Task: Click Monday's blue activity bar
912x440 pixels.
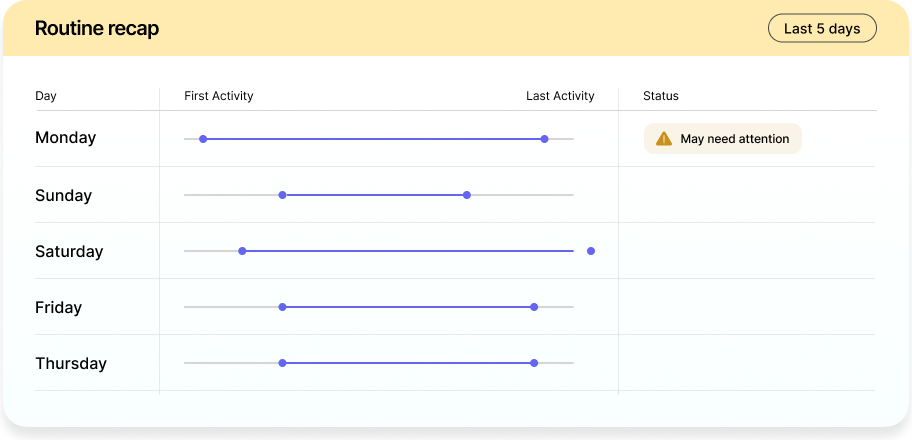Action: 373,139
